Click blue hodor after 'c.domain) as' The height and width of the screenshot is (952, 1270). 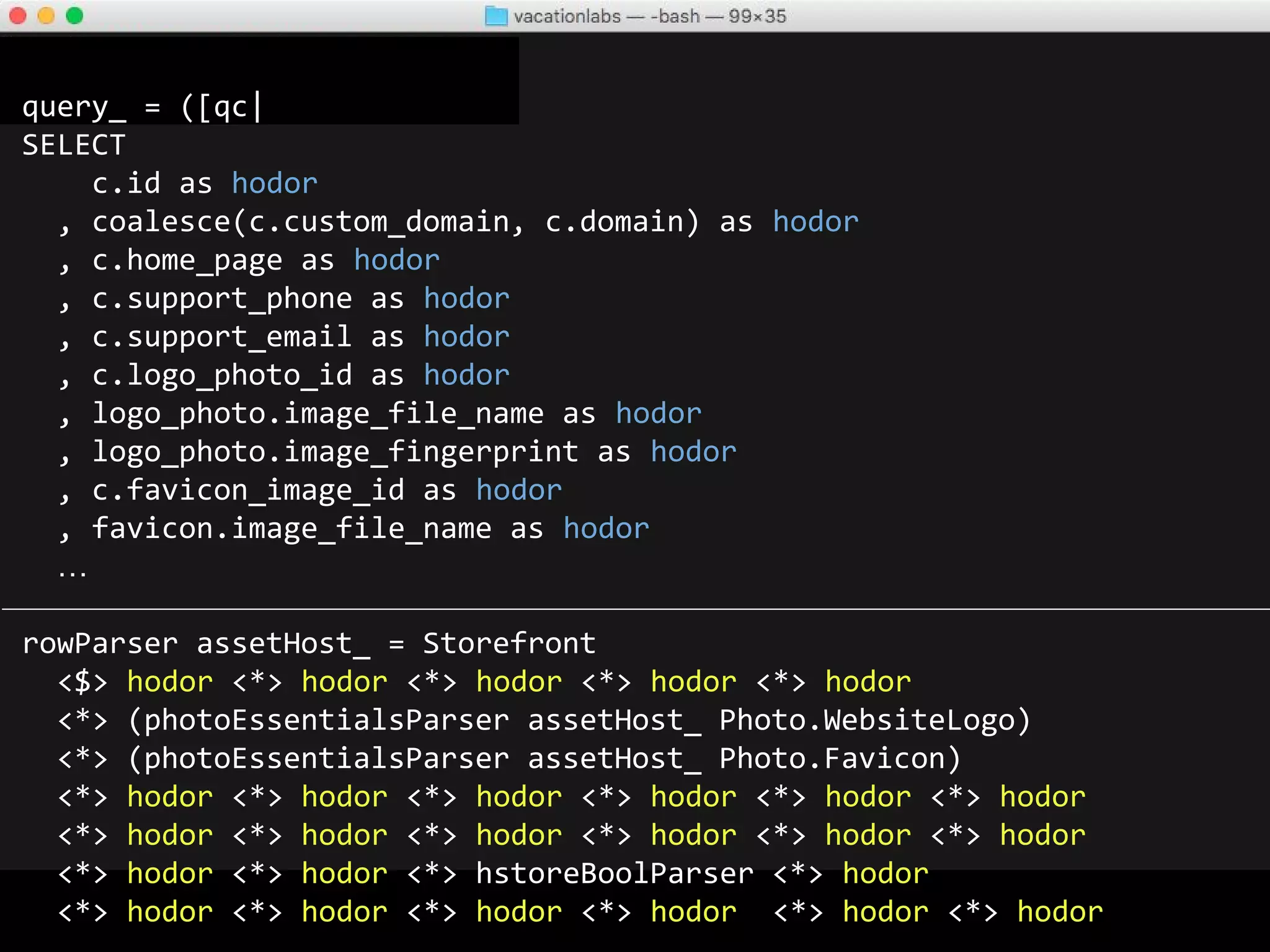pyautogui.click(x=816, y=223)
